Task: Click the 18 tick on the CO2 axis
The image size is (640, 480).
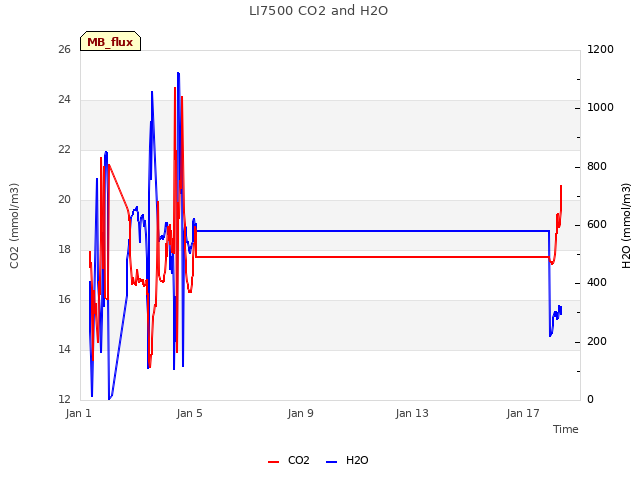Action: [x=64, y=249]
